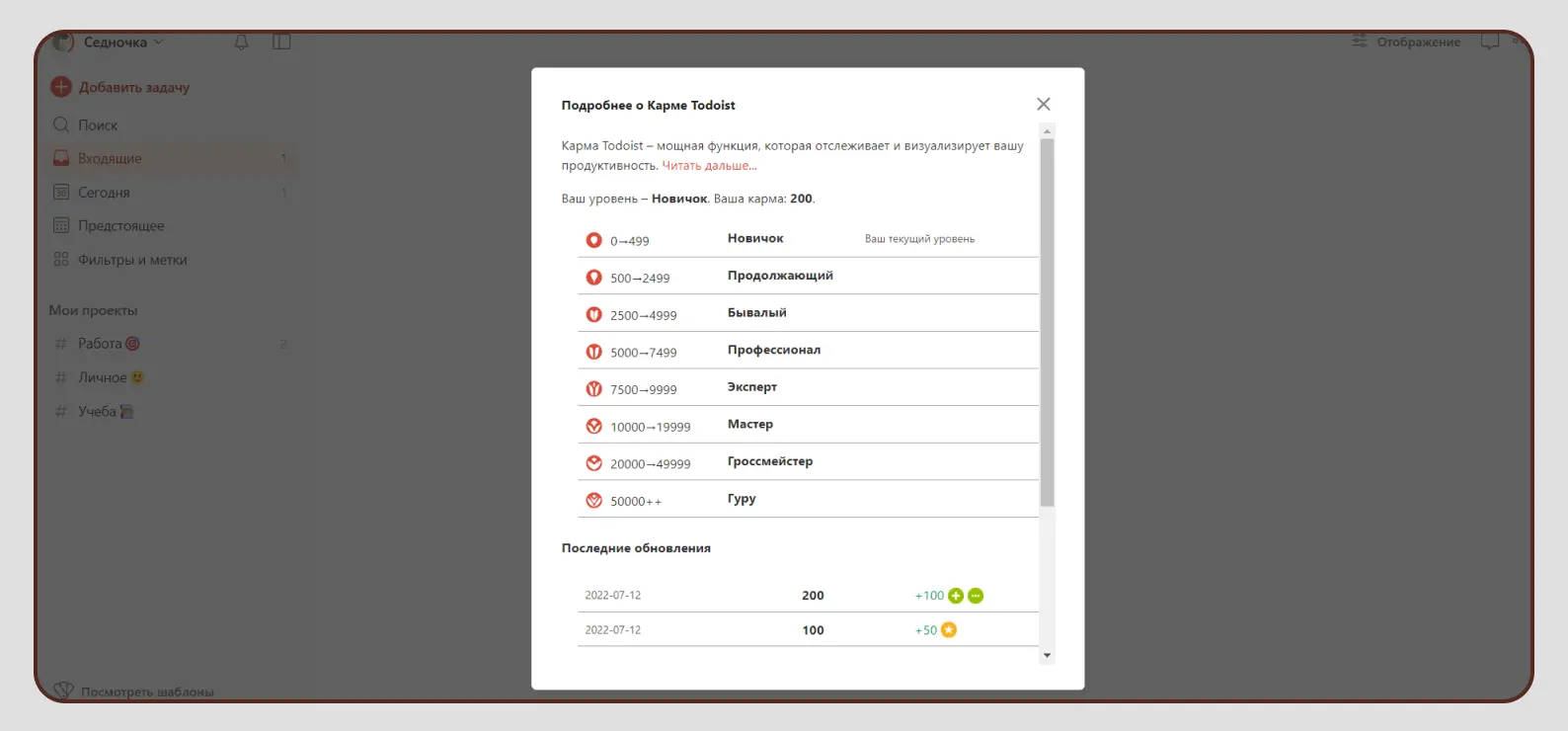Click the Бывалый level karma icon
This screenshot has height=731, width=1568.
(x=593, y=314)
